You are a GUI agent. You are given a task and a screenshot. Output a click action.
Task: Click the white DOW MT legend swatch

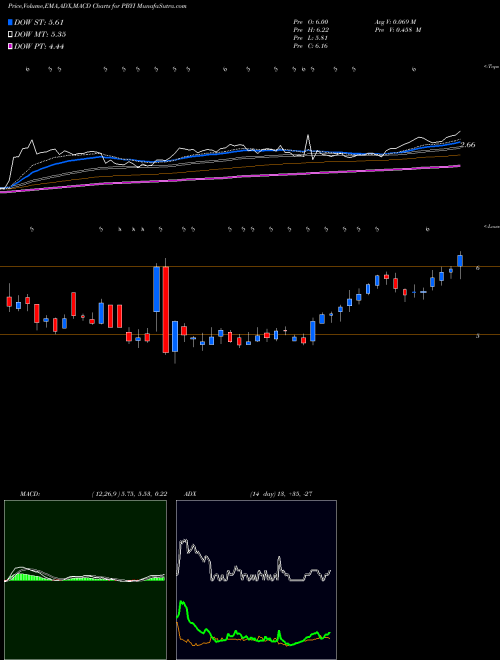click(x=10, y=35)
